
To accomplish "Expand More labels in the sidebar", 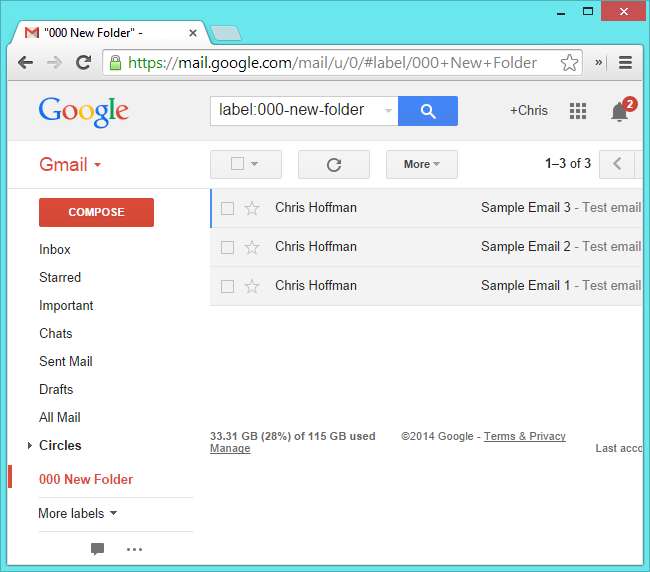I will tap(78, 514).
